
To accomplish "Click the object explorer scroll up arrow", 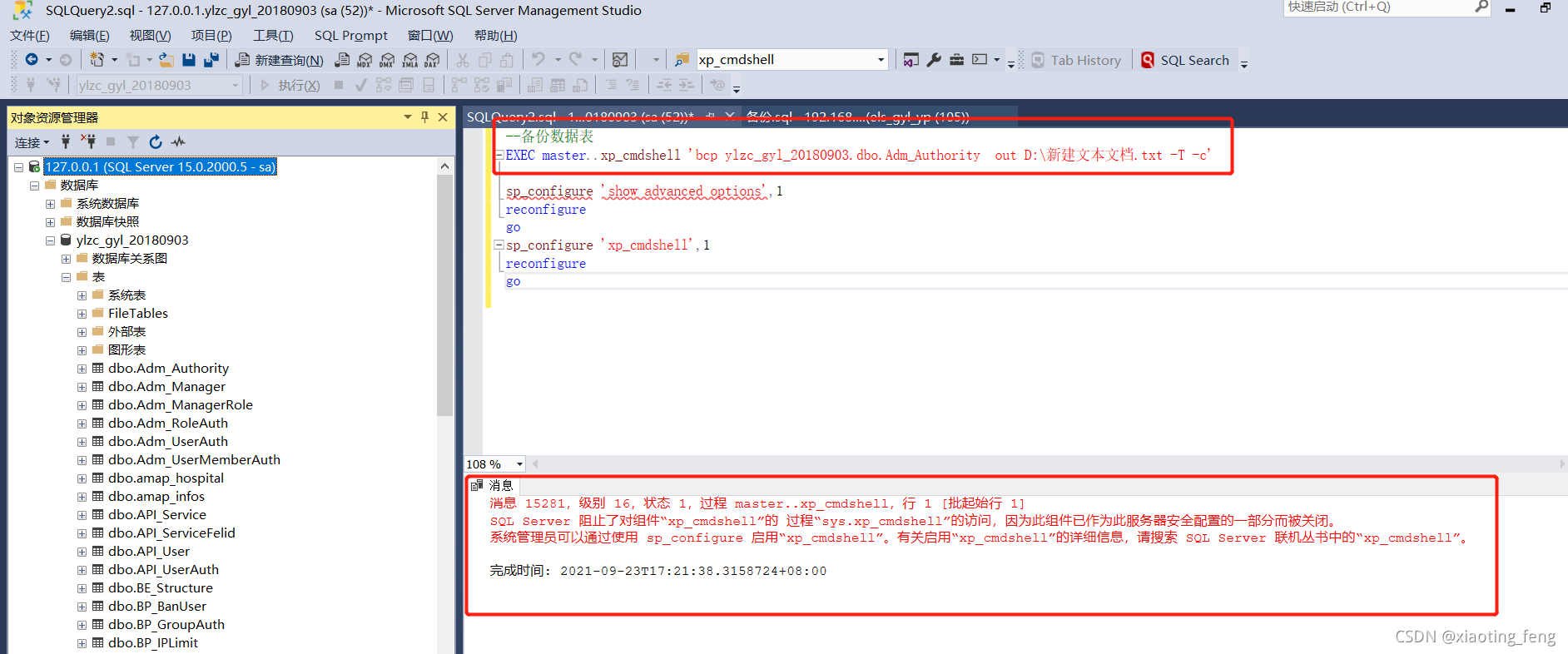I will 444,166.
